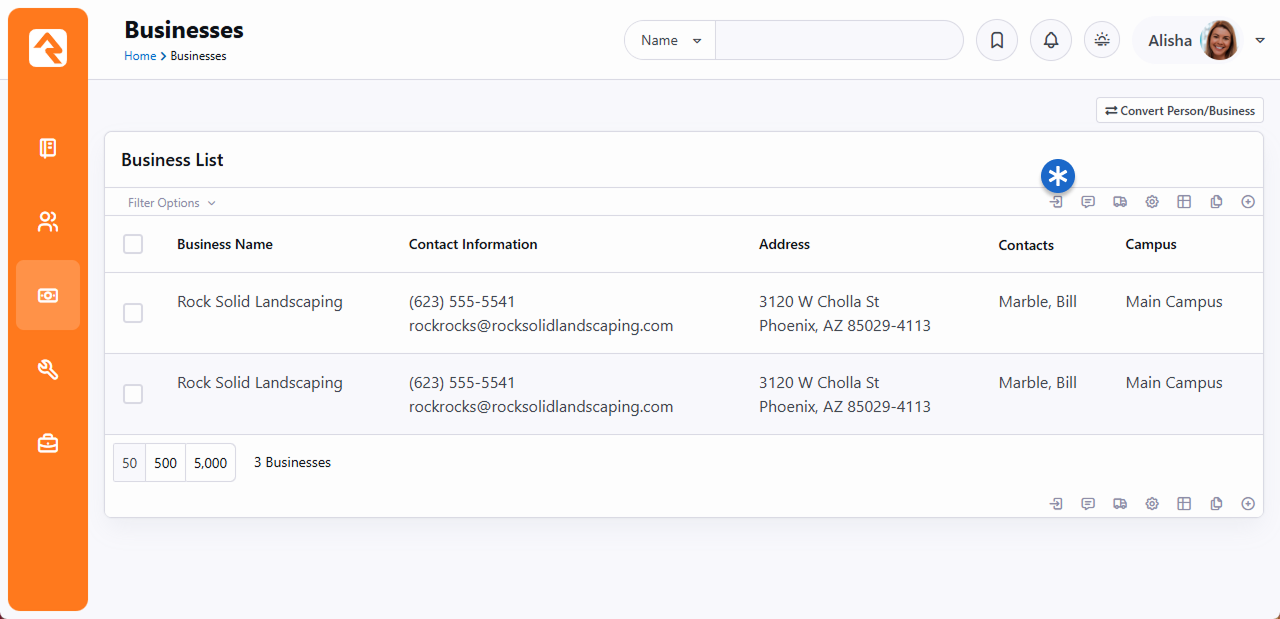Toggle the select-all checkbox in the table header
The image size is (1280, 619).
tap(133, 244)
